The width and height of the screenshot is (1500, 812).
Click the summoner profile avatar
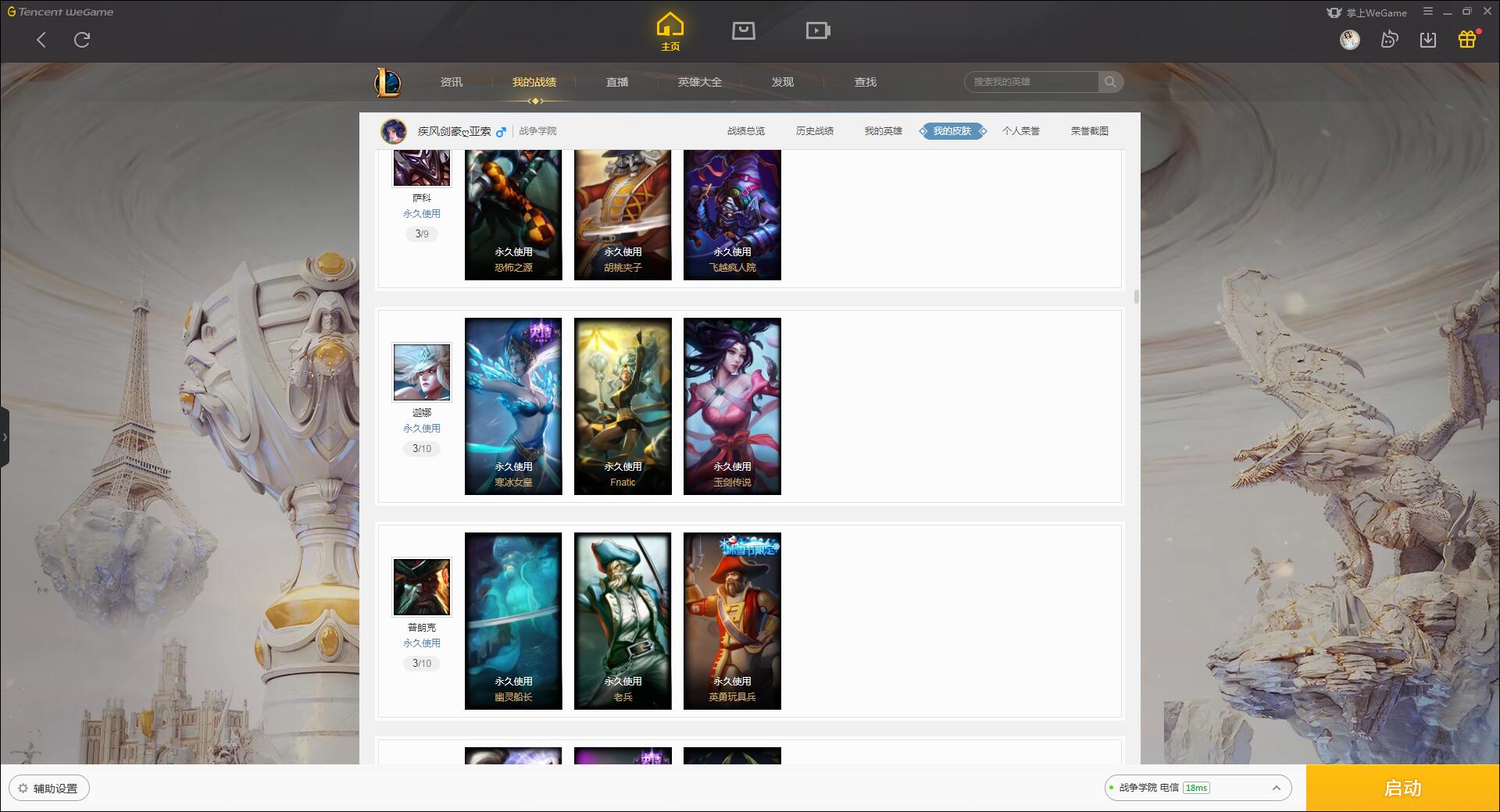[394, 131]
